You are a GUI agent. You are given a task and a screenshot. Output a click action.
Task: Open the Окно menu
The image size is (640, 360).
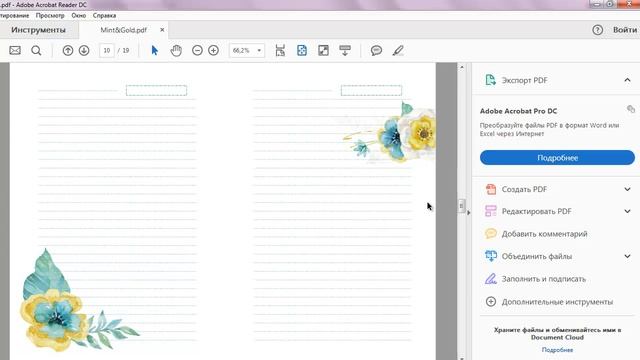(79, 16)
